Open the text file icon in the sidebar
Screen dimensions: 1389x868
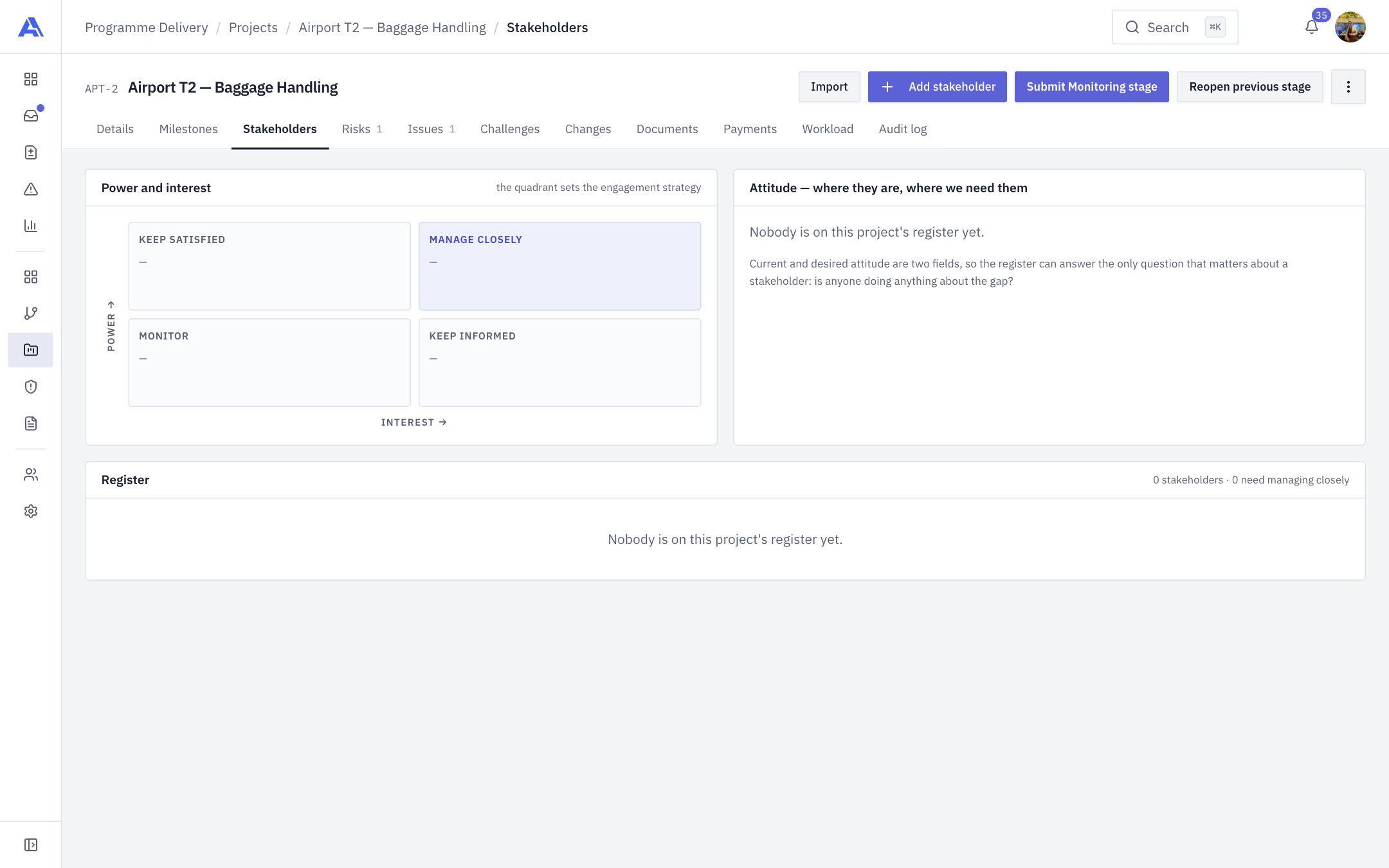coord(30,423)
